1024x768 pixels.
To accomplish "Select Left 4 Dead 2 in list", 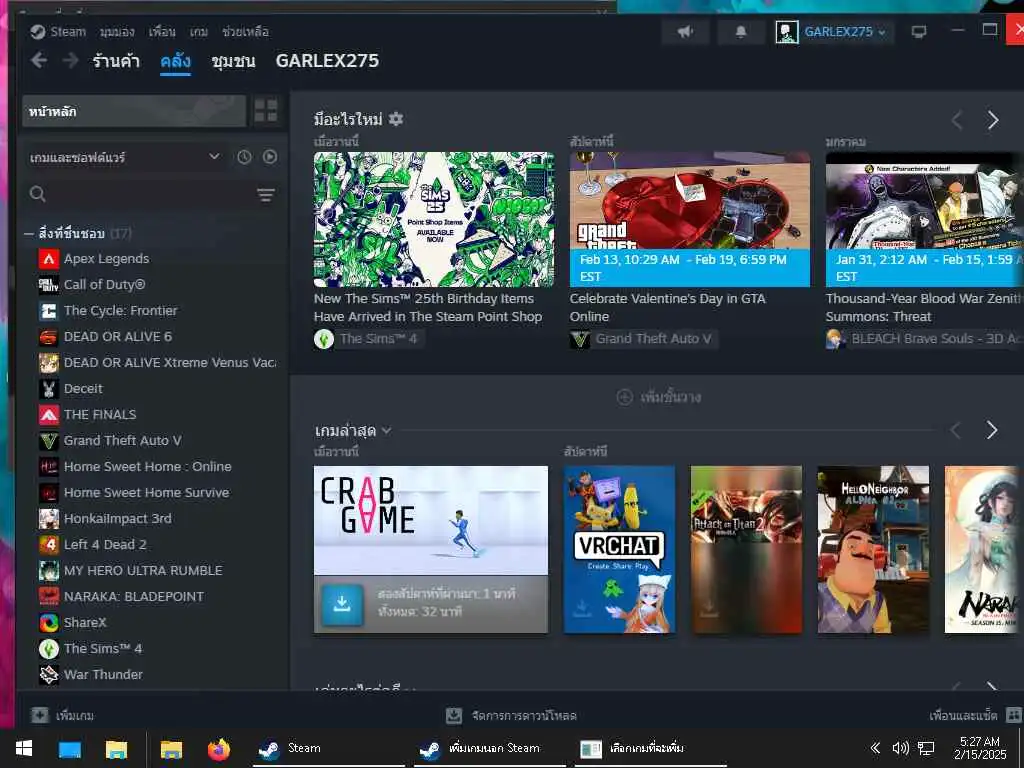I will pyautogui.click(x=105, y=545).
